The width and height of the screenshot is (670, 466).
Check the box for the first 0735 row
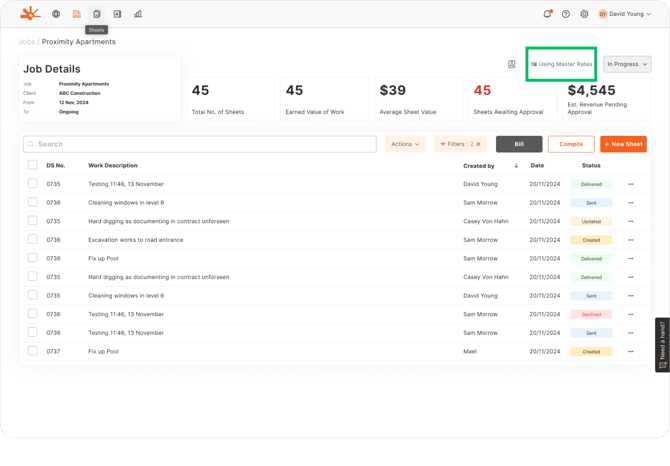coord(33,184)
